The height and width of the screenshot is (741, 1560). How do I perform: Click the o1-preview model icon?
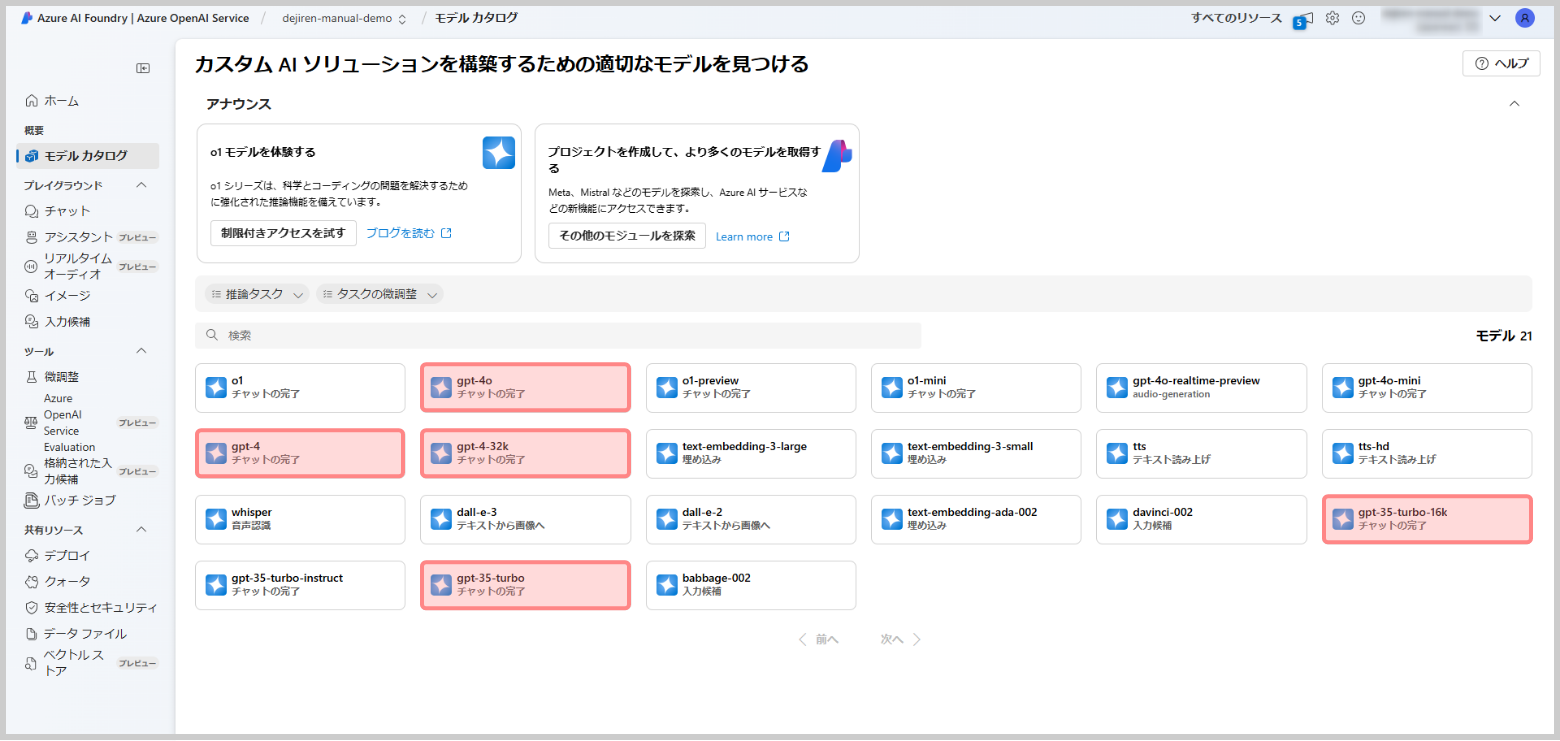[x=667, y=387]
